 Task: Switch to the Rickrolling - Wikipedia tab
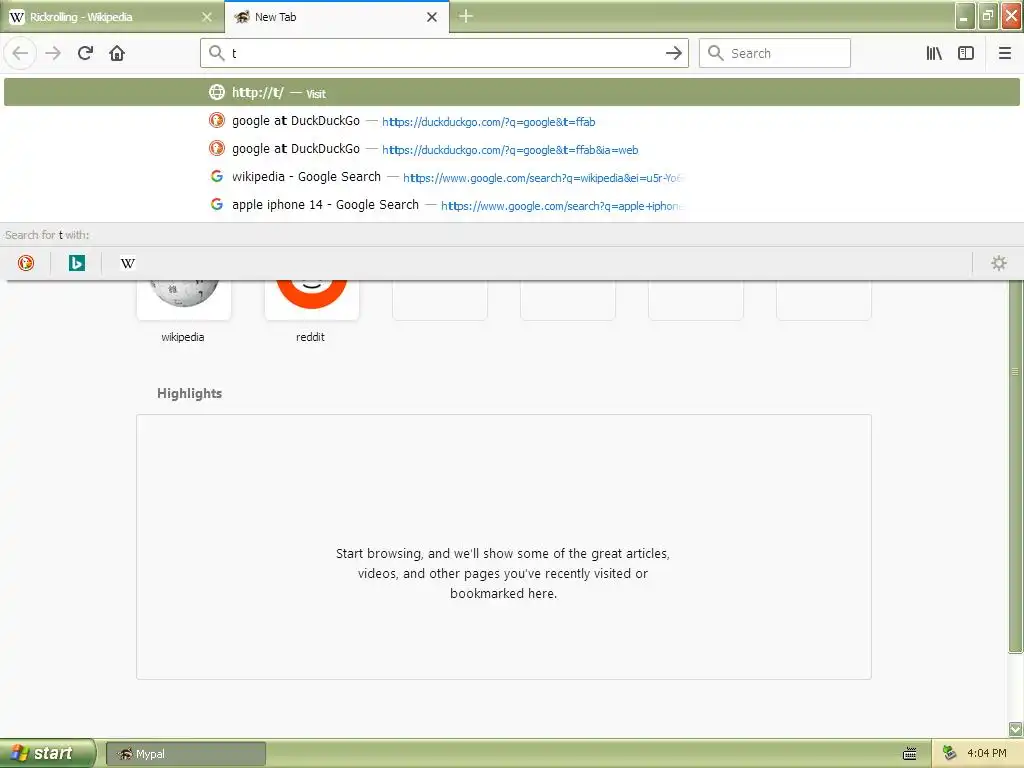coord(112,17)
